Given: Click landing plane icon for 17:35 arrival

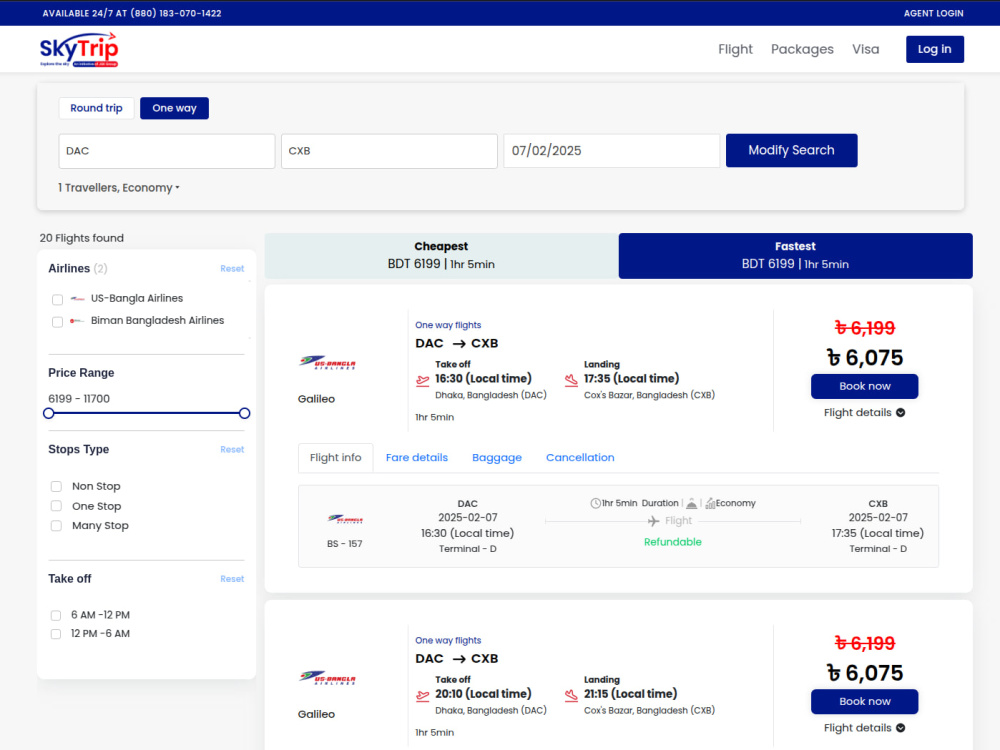Looking at the screenshot, I should coord(571,381).
